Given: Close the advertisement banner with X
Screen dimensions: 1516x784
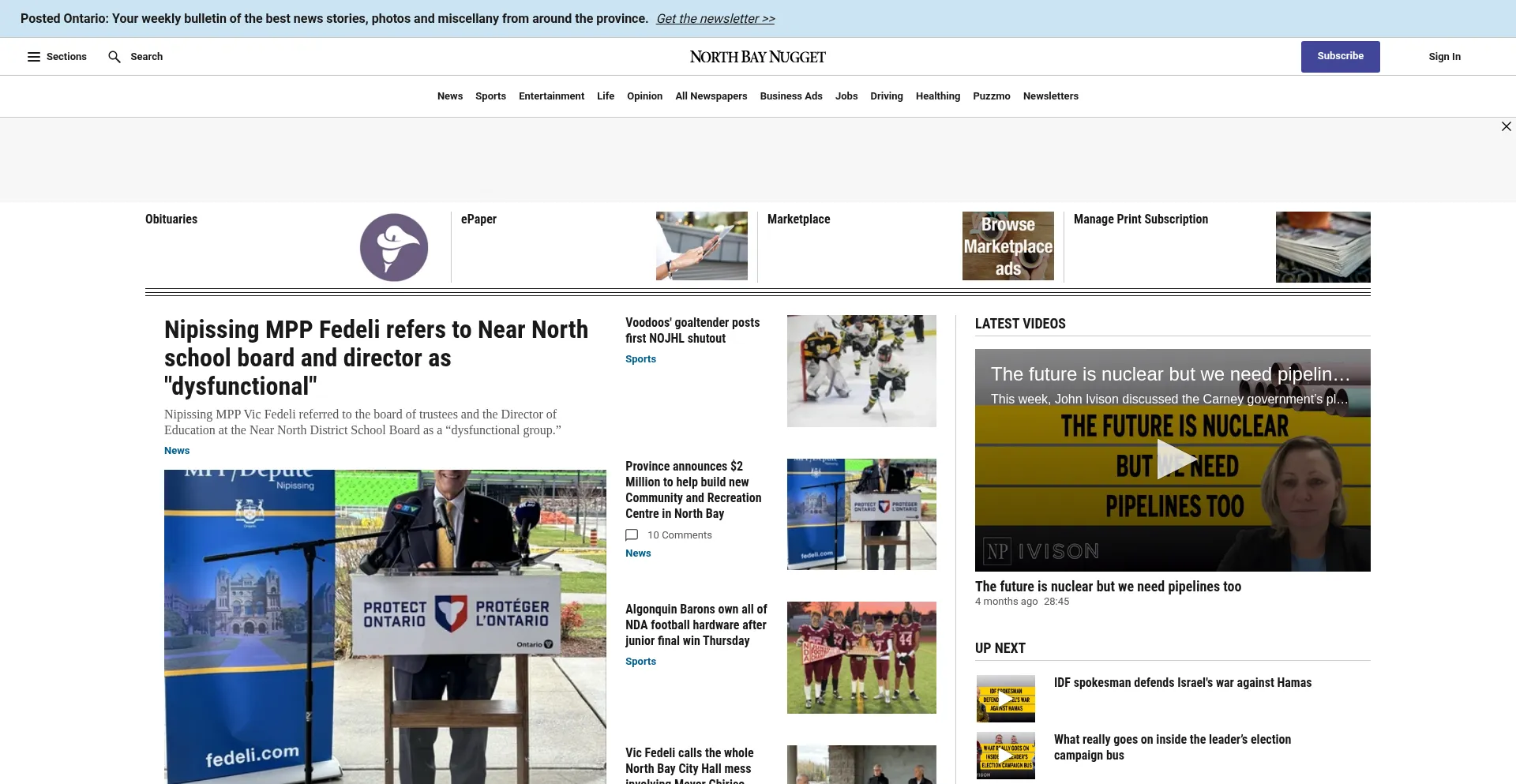Looking at the screenshot, I should (1506, 126).
